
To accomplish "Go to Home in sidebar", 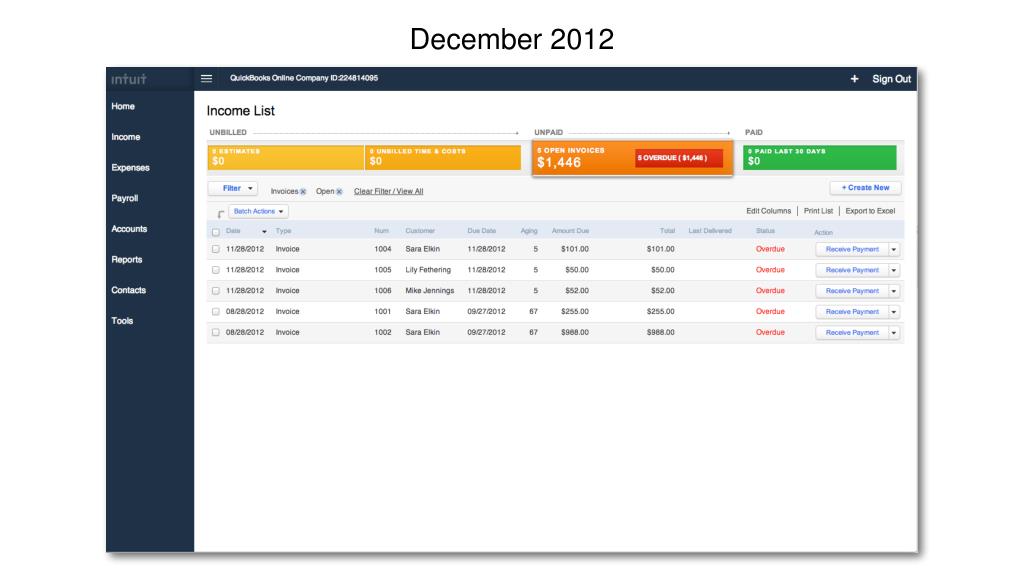I will pyautogui.click(x=123, y=106).
